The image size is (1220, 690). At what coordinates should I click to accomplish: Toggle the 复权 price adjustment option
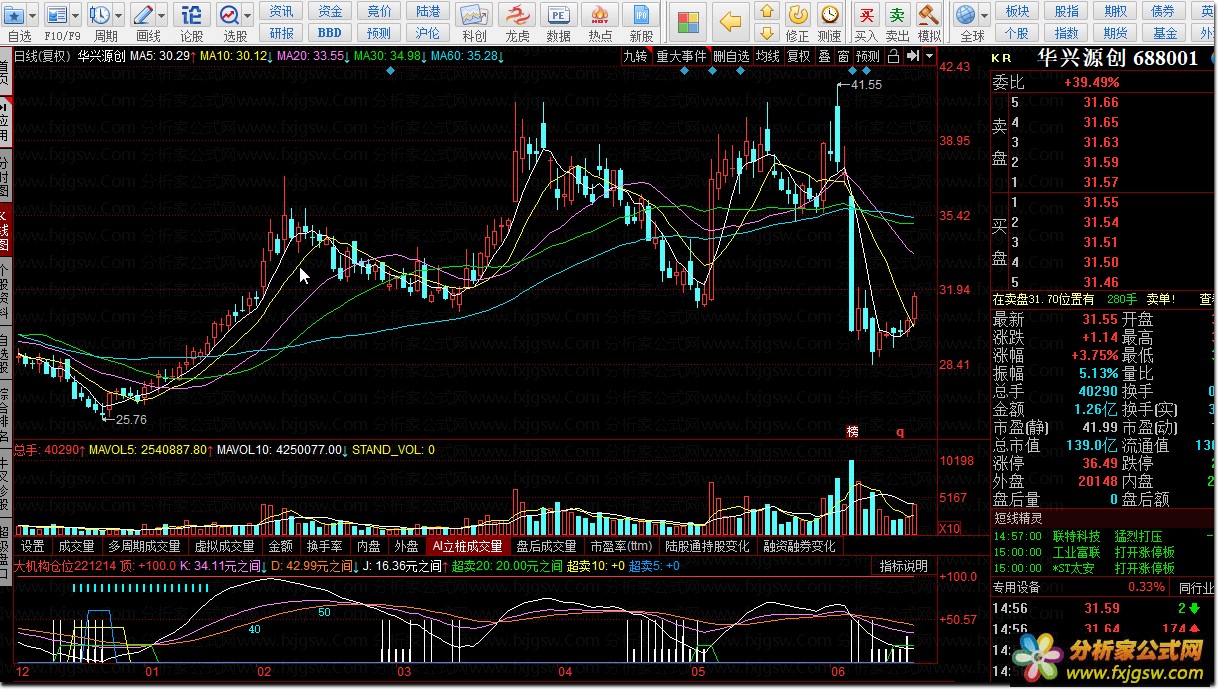coord(798,56)
